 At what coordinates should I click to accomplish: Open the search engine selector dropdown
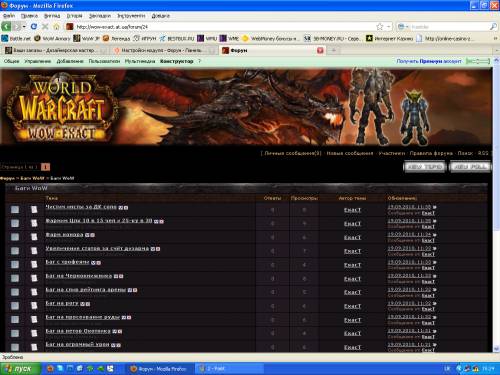[x=403, y=26]
